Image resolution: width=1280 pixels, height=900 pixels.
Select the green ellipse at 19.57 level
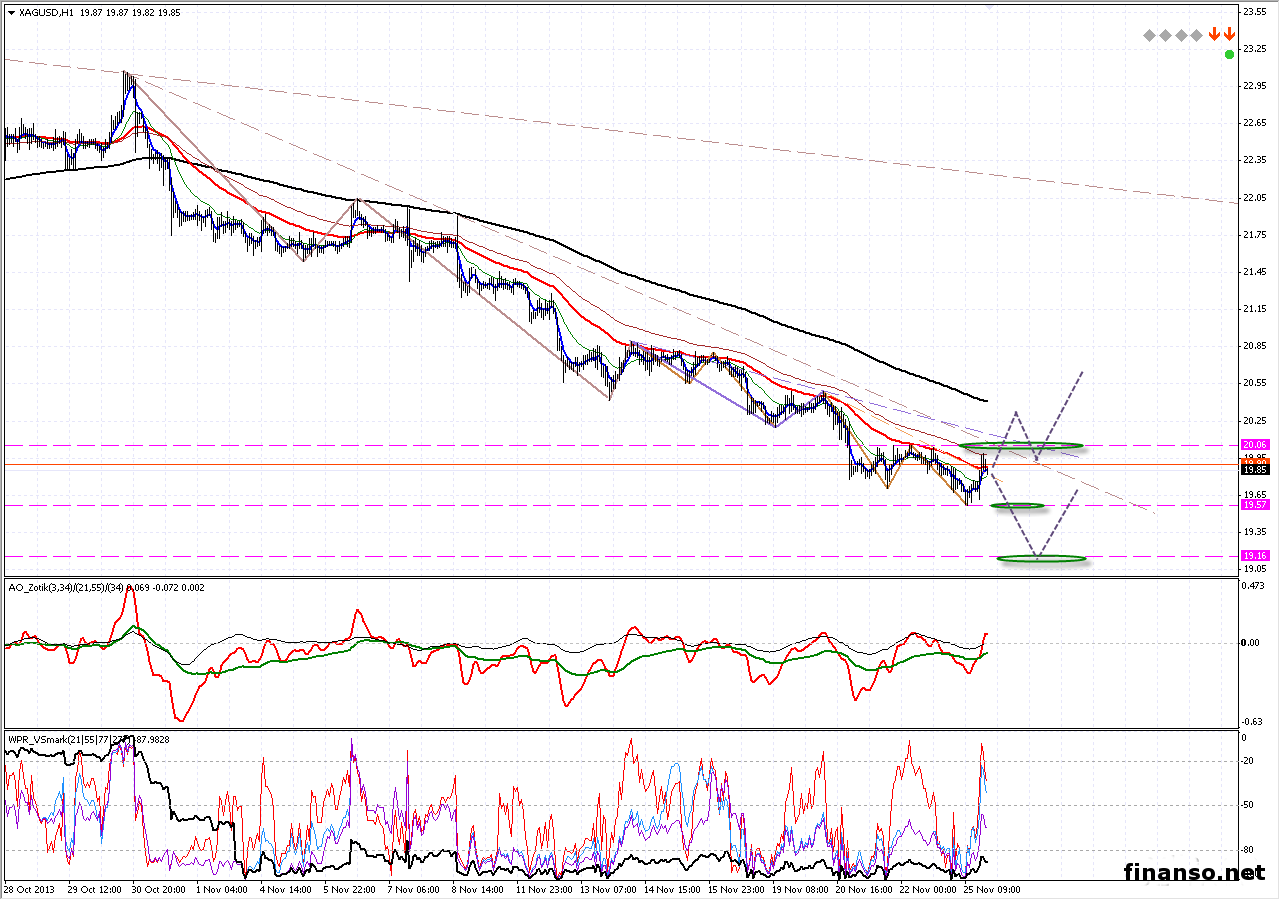pos(1018,506)
